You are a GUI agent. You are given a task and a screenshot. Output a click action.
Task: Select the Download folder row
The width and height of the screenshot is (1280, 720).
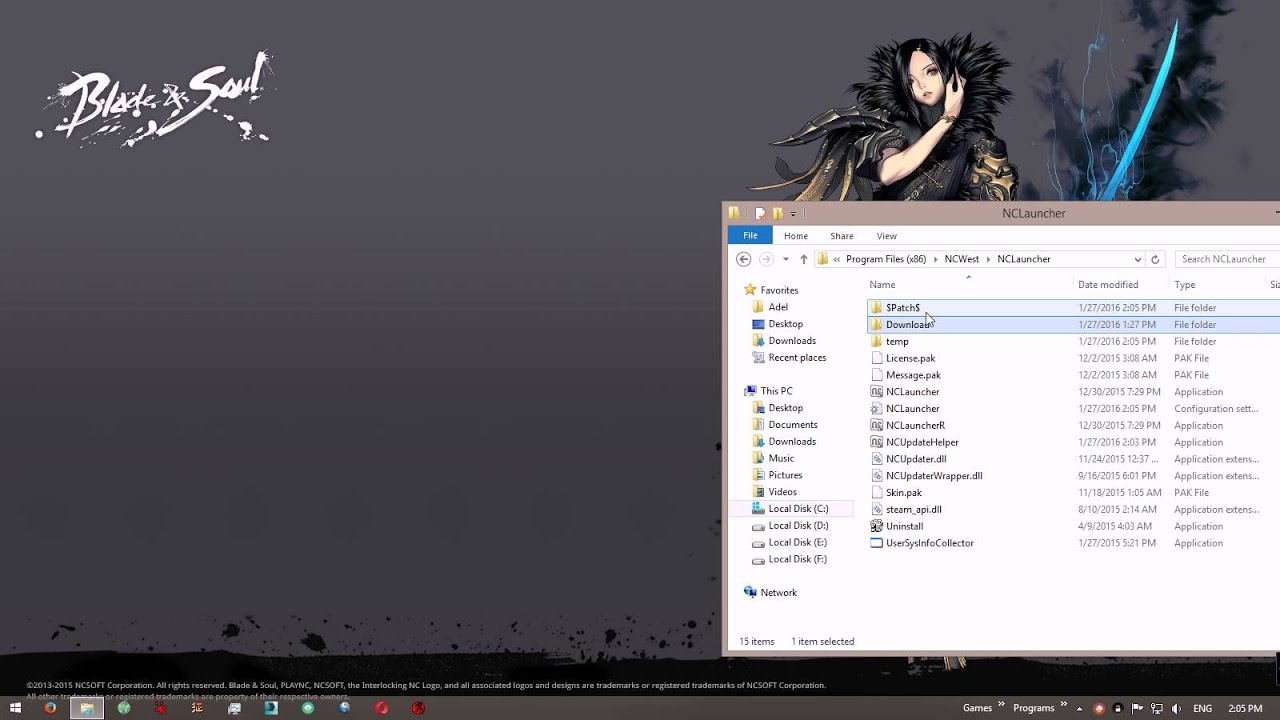[1073, 324]
